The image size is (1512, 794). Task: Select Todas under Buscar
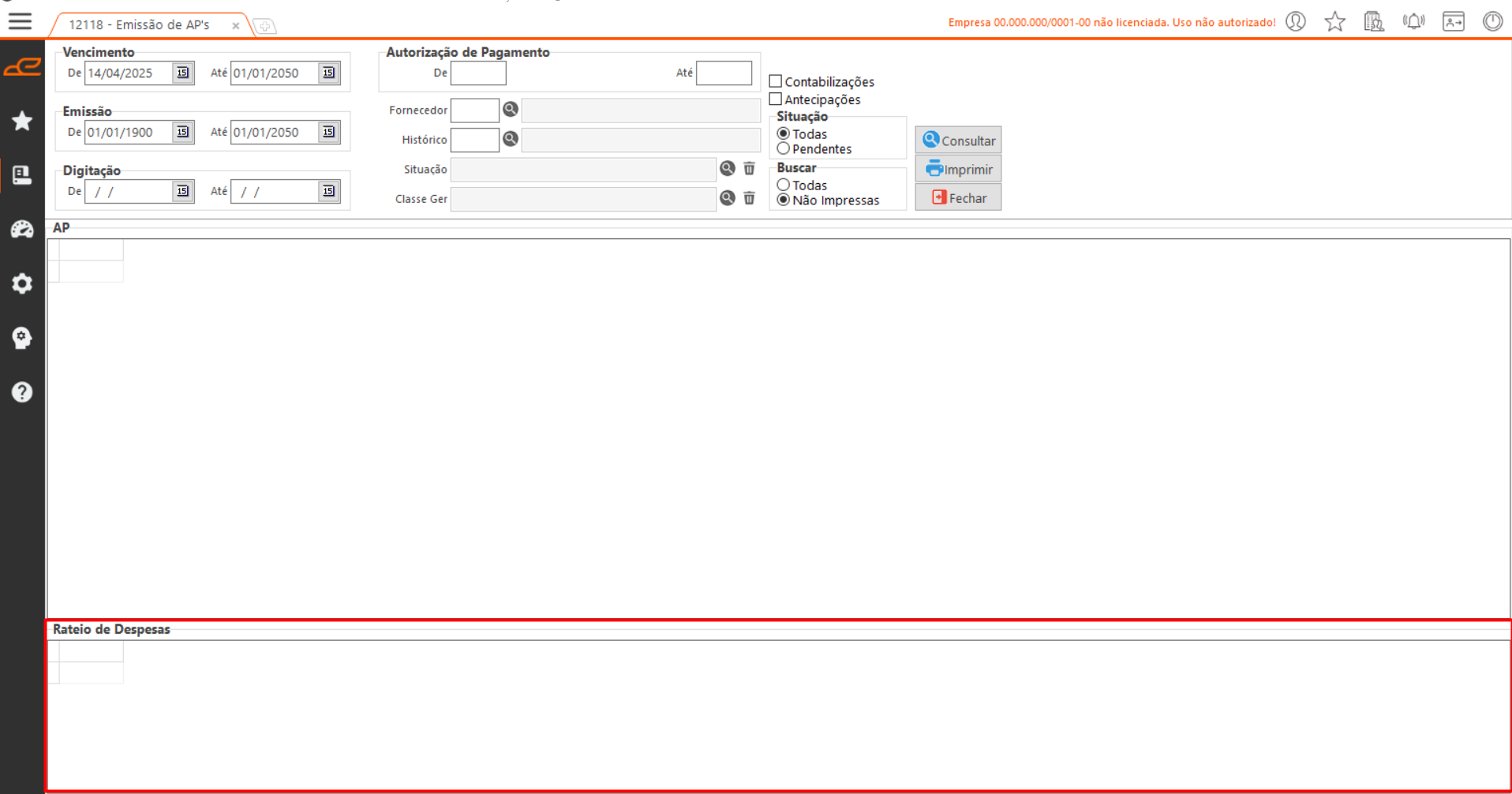click(784, 185)
